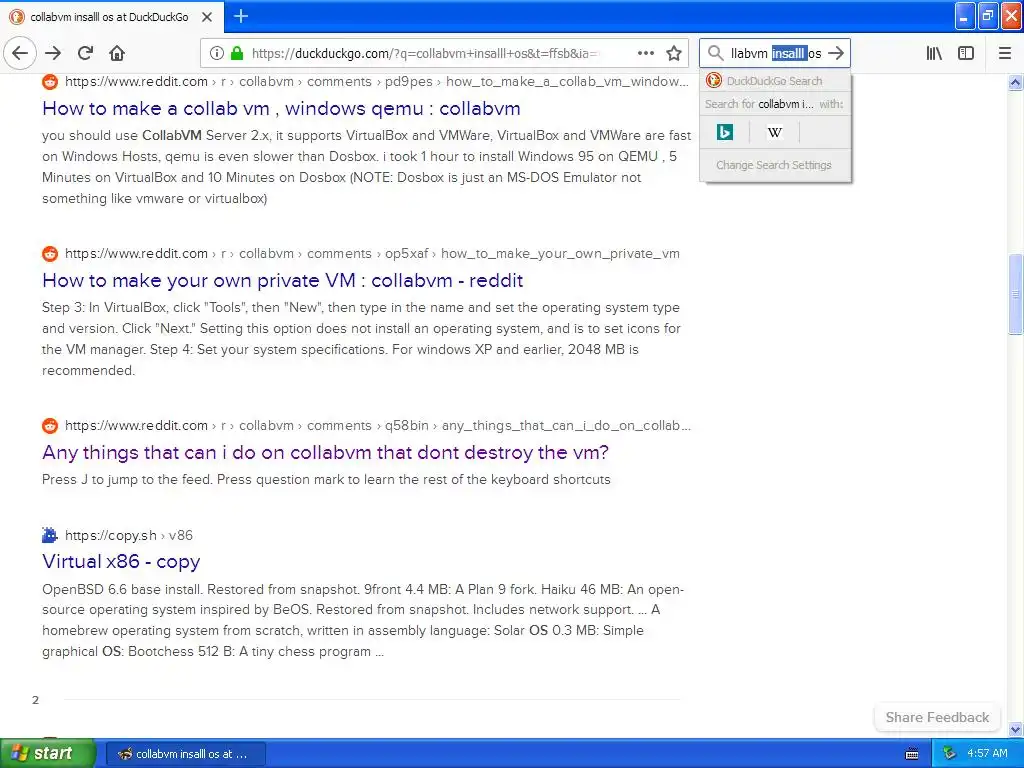This screenshot has width=1024, height=768.
Task: Click the system tray network icon
Action: 950,754
